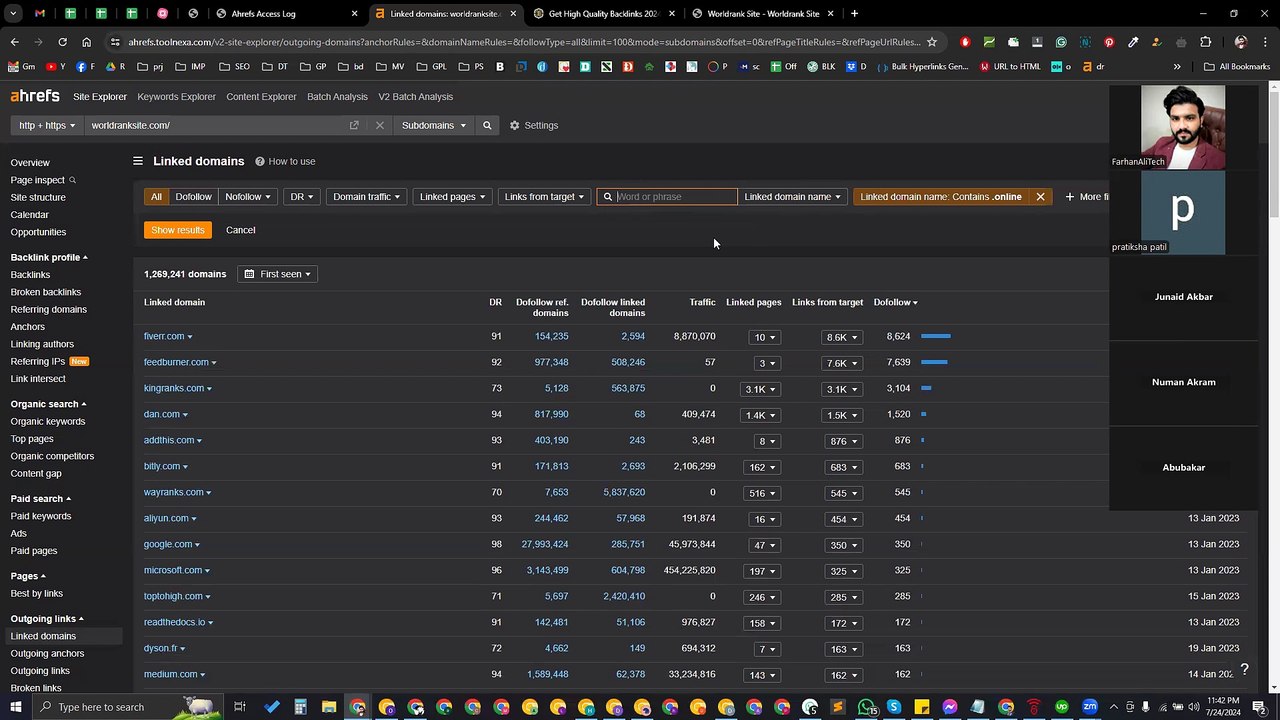Screen dimensions: 1280x720
Task: Open the Nofollow filter dropdown
Action: 248,197
